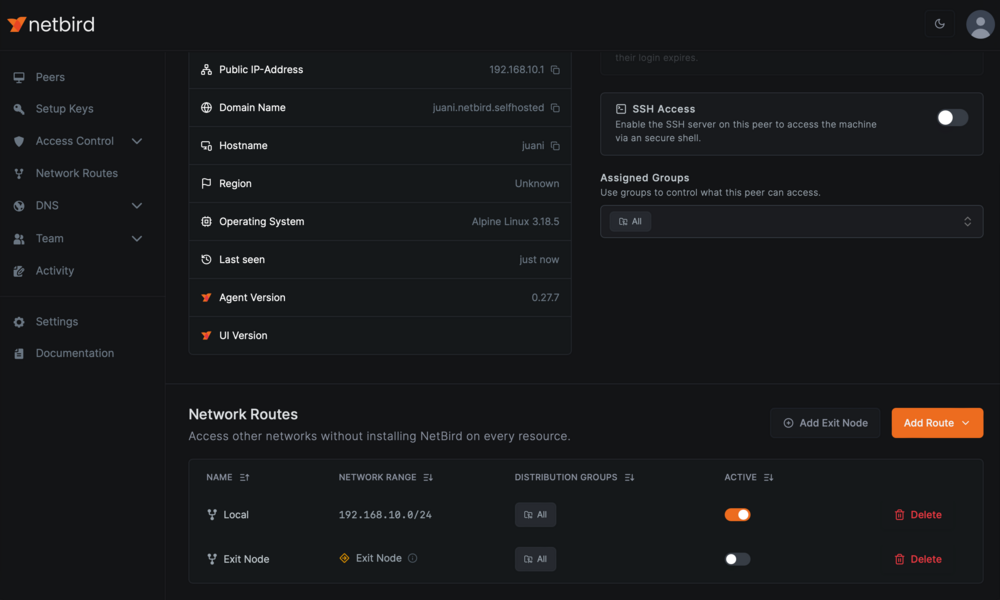Show info icon next to Exit Node range
Screen dimensions: 1000x600
(x=413, y=558)
